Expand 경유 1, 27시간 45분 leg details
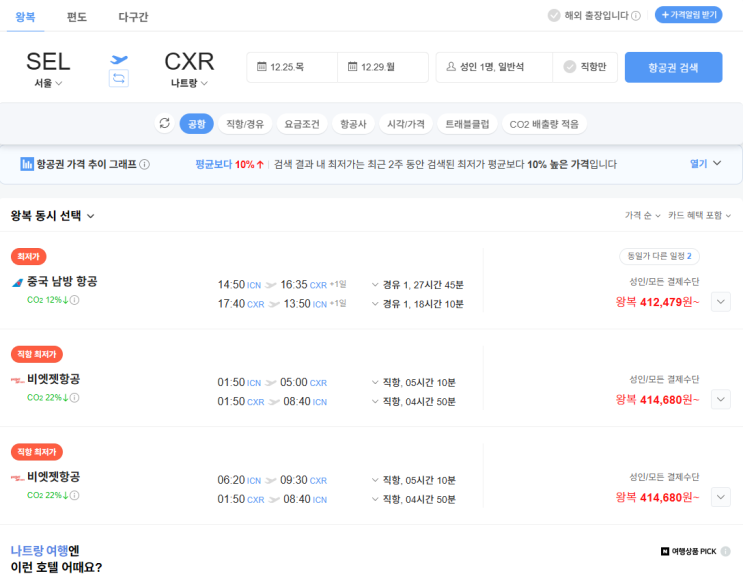The width and height of the screenshot is (743, 576). pyautogui.click(x=417, y=285)
